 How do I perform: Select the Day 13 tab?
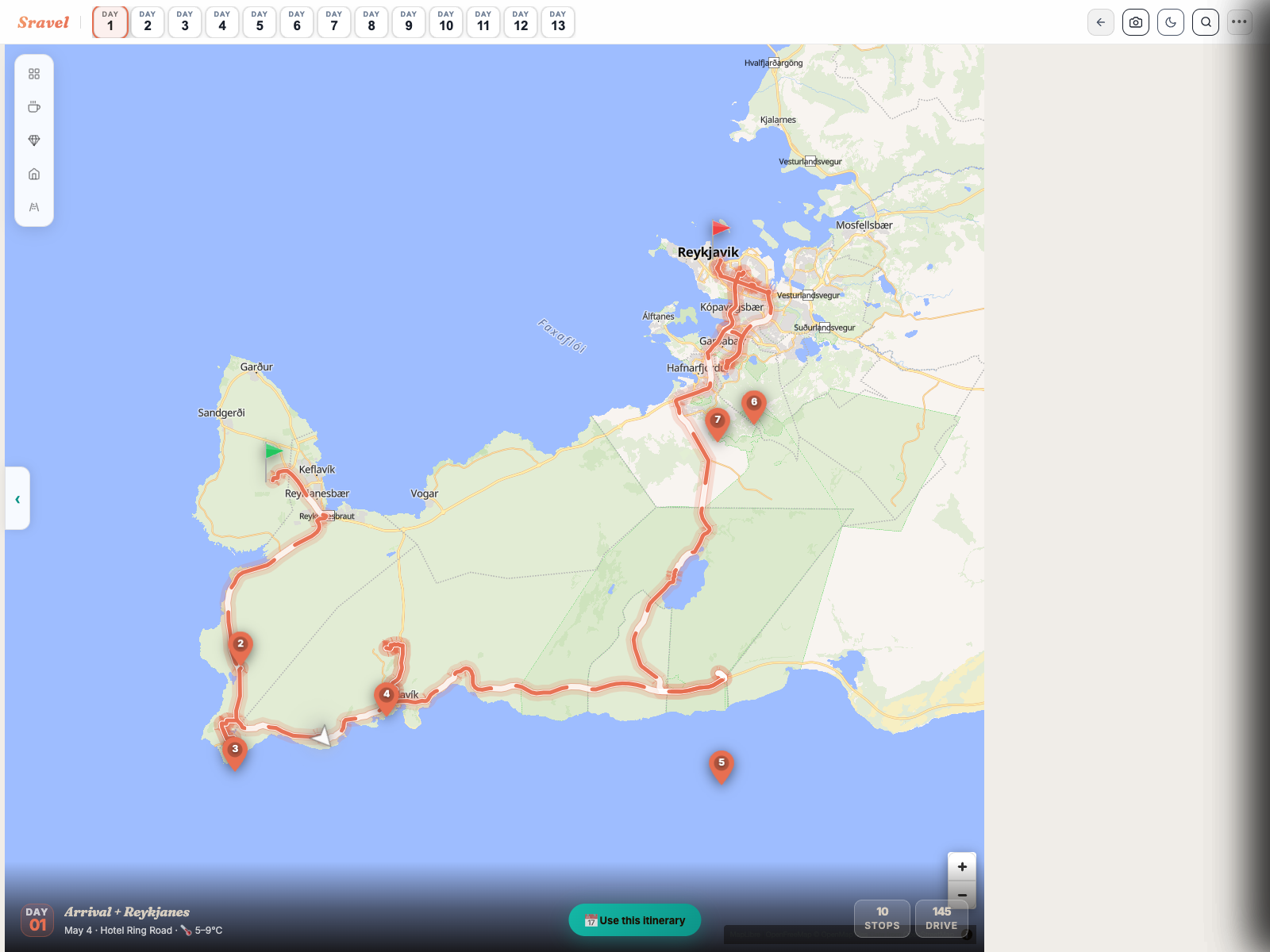coord(558,22)
